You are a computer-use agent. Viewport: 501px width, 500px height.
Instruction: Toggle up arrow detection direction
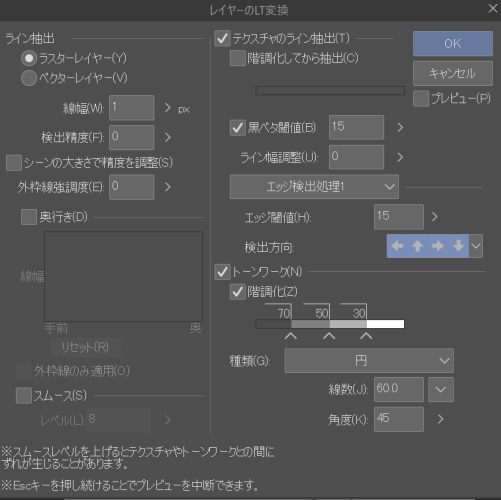417,246
